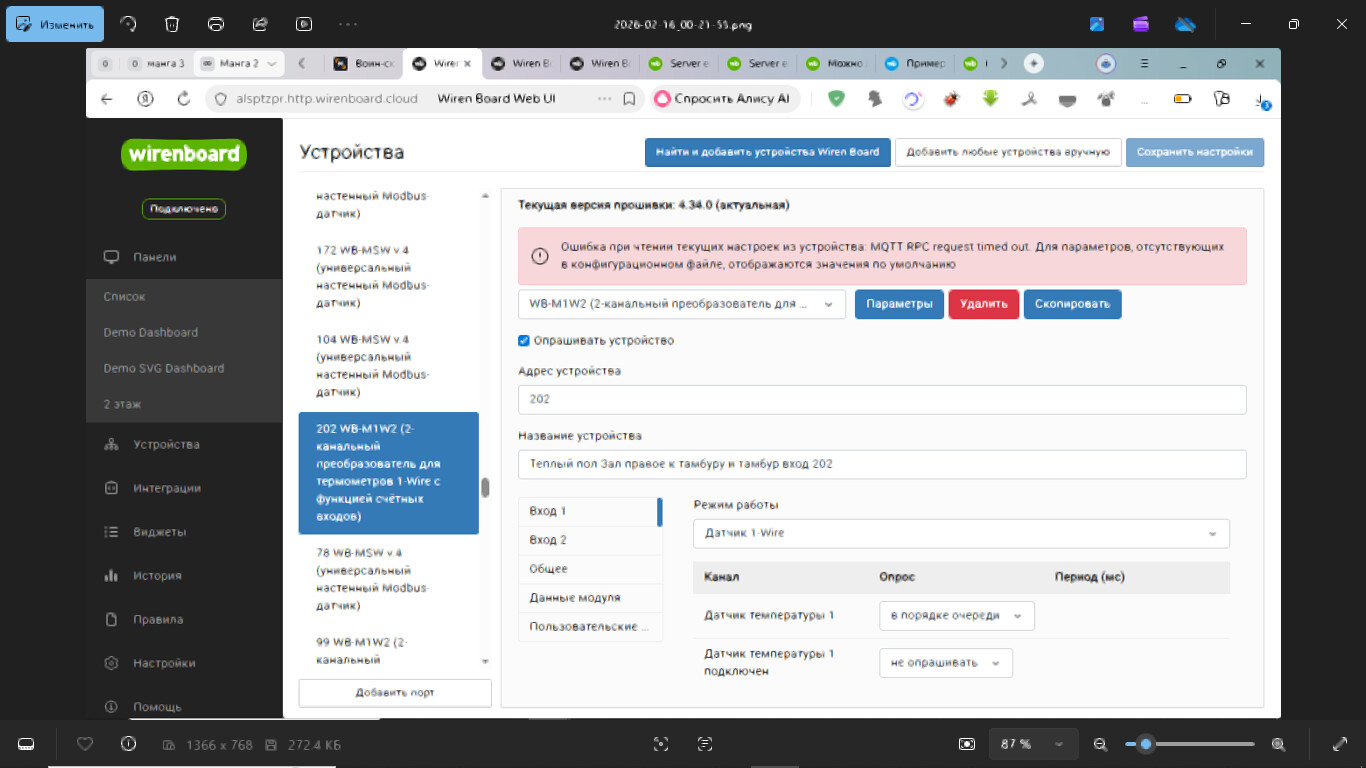This screenshot has height=768, width=1366.
Task: Toggle the Опрашивать устройство checkbox
Action: coord(524,341)
